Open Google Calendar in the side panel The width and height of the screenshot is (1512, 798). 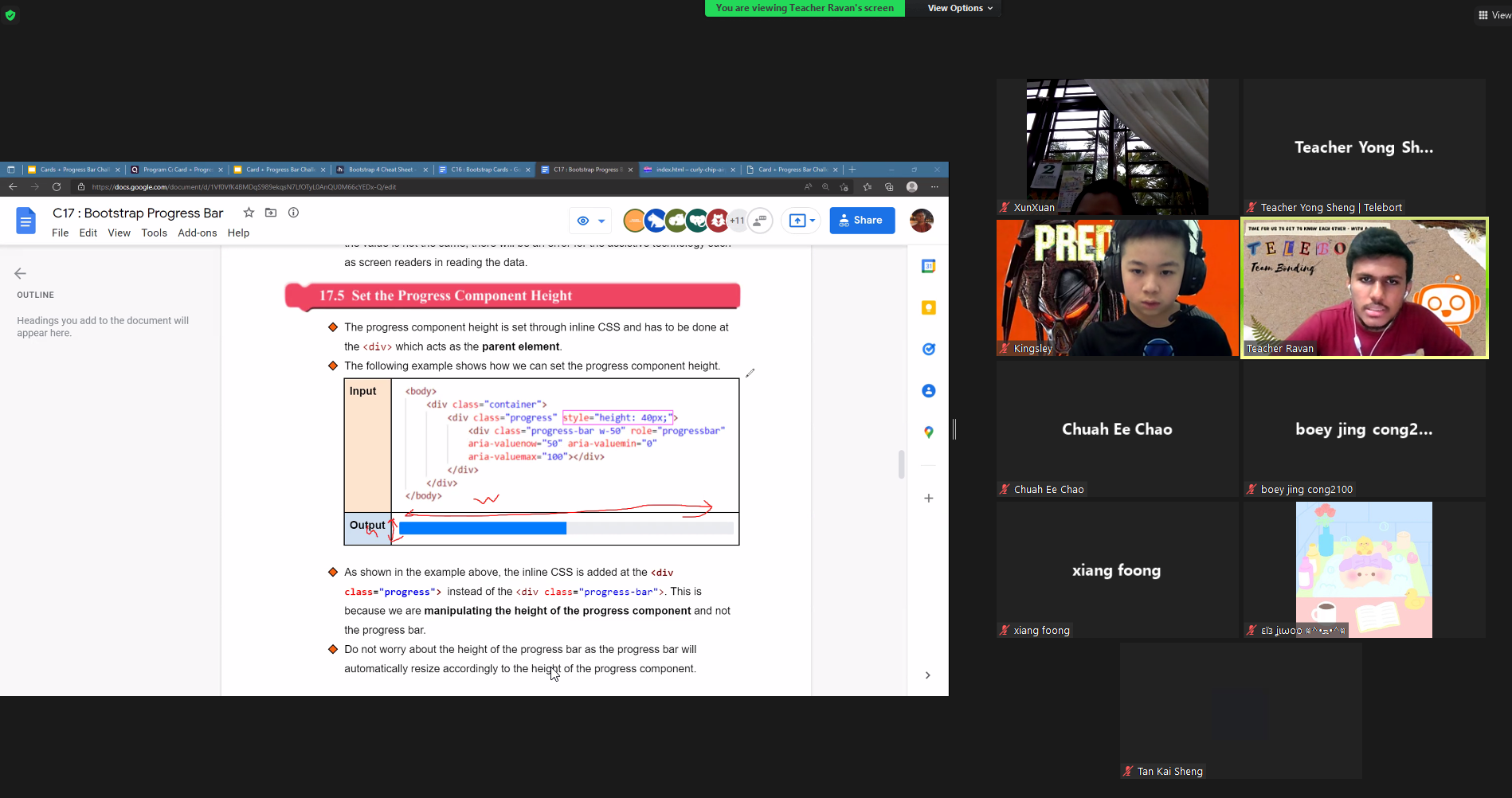click(928, 266)
